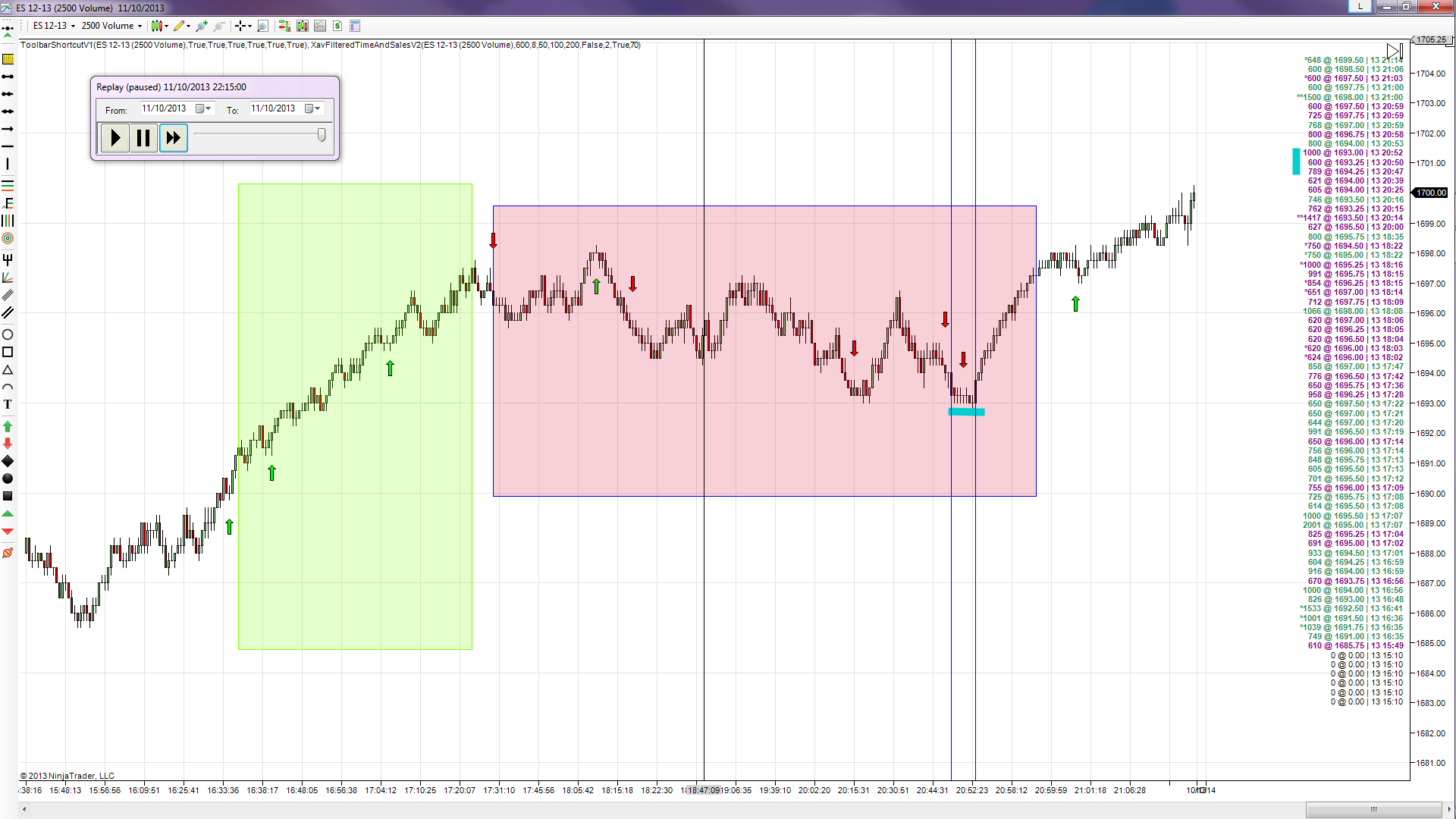Open the crosshair cursor dropdown

coord(243,26)
